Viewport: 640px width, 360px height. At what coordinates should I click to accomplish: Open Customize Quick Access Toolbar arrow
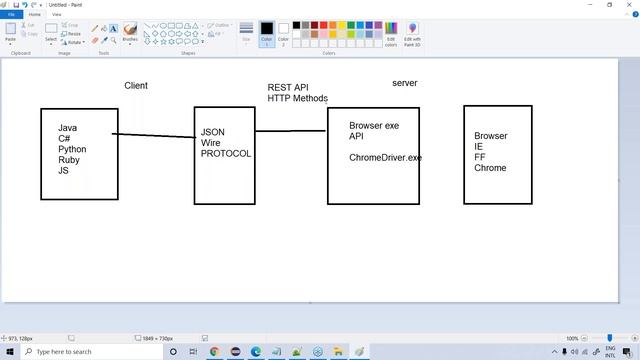(x=41, y=5)
